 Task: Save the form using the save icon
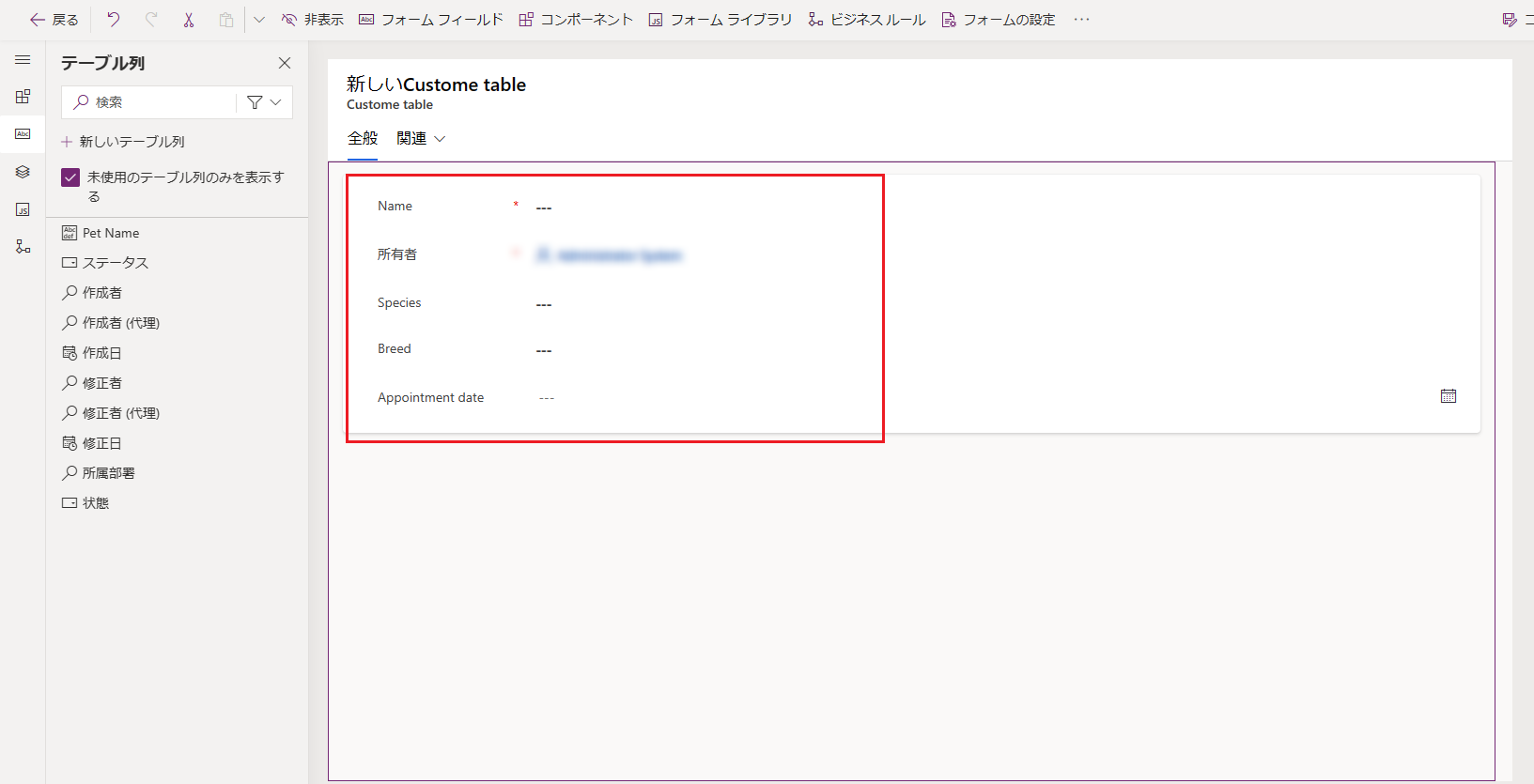click(x=1510, y=20)
